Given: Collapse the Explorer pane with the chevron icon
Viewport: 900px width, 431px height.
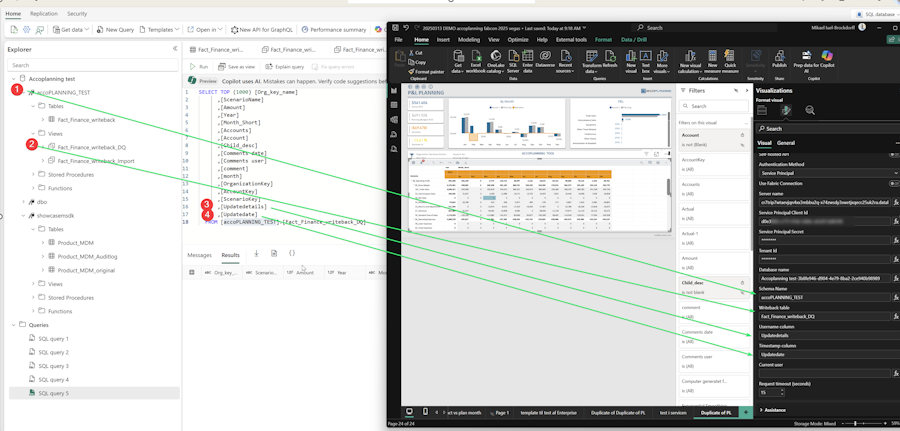Looking at the screenshot, I should (174, 48).
